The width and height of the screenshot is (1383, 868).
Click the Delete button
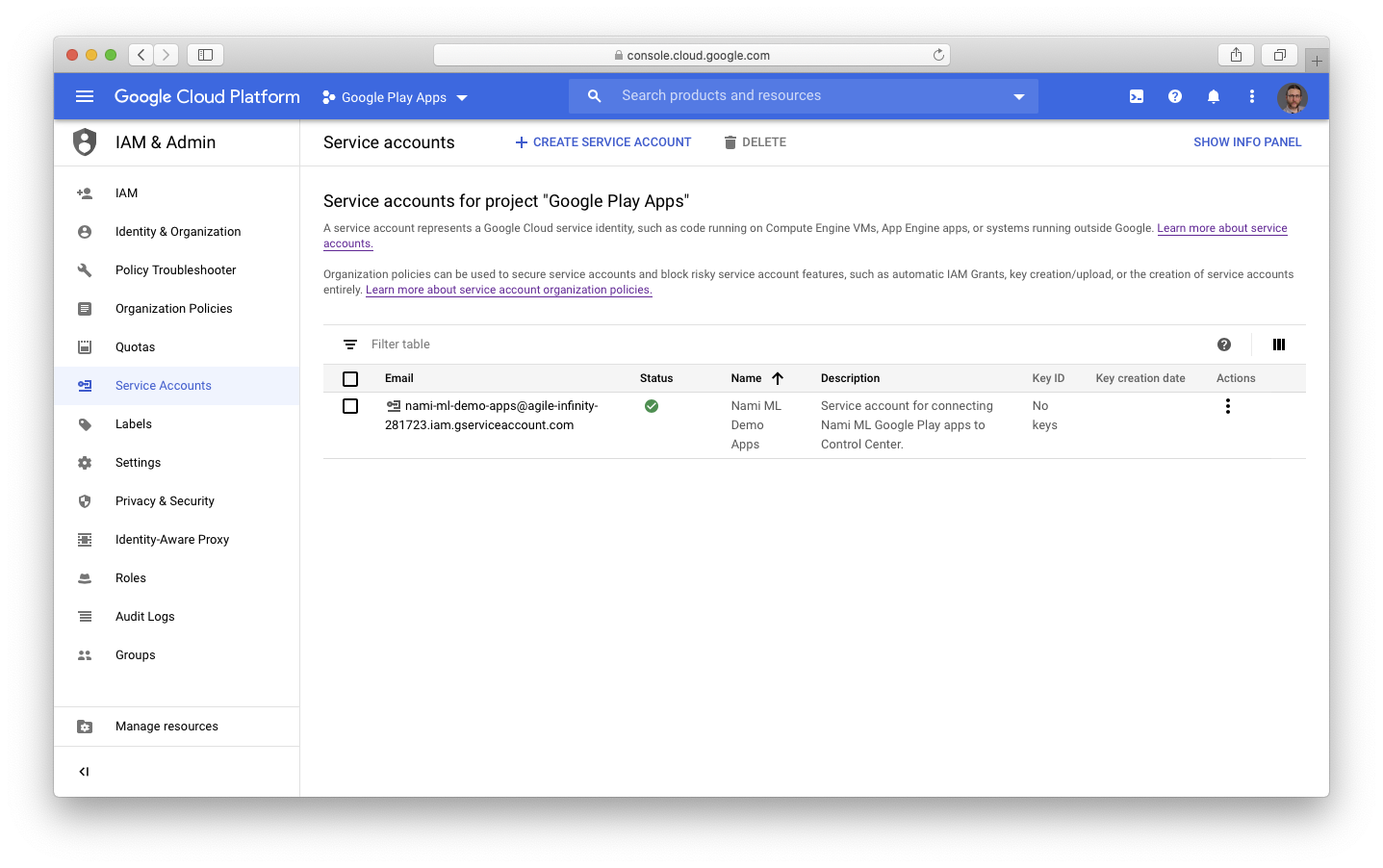[x=756, y=142]
